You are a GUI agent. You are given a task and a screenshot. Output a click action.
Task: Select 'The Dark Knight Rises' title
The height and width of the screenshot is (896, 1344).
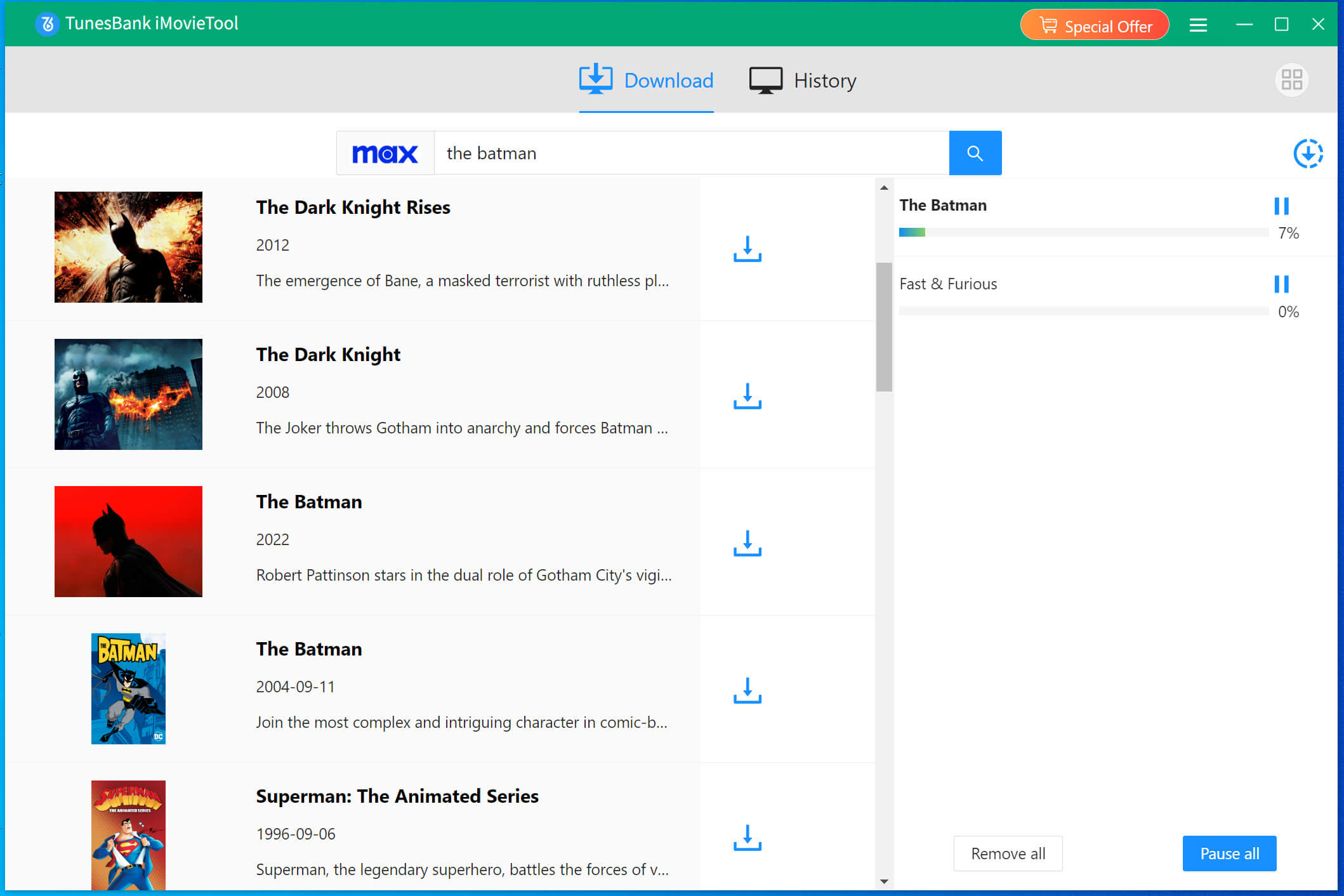click(353, 208)
